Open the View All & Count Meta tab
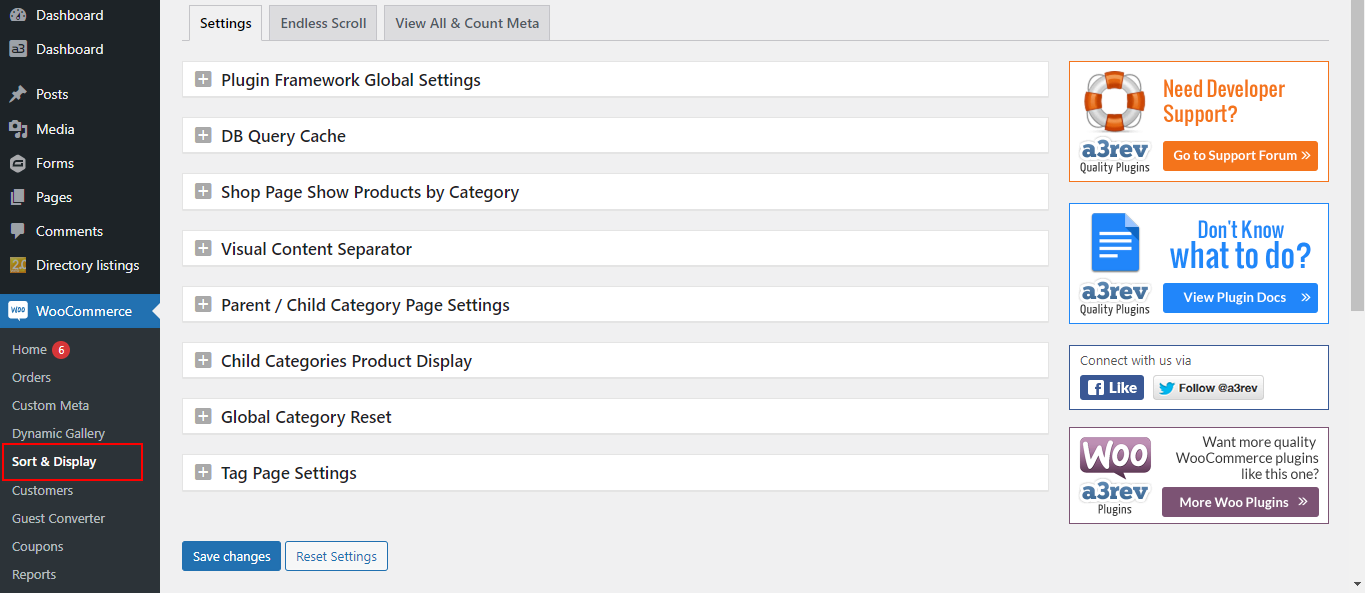 click(467, 23)
